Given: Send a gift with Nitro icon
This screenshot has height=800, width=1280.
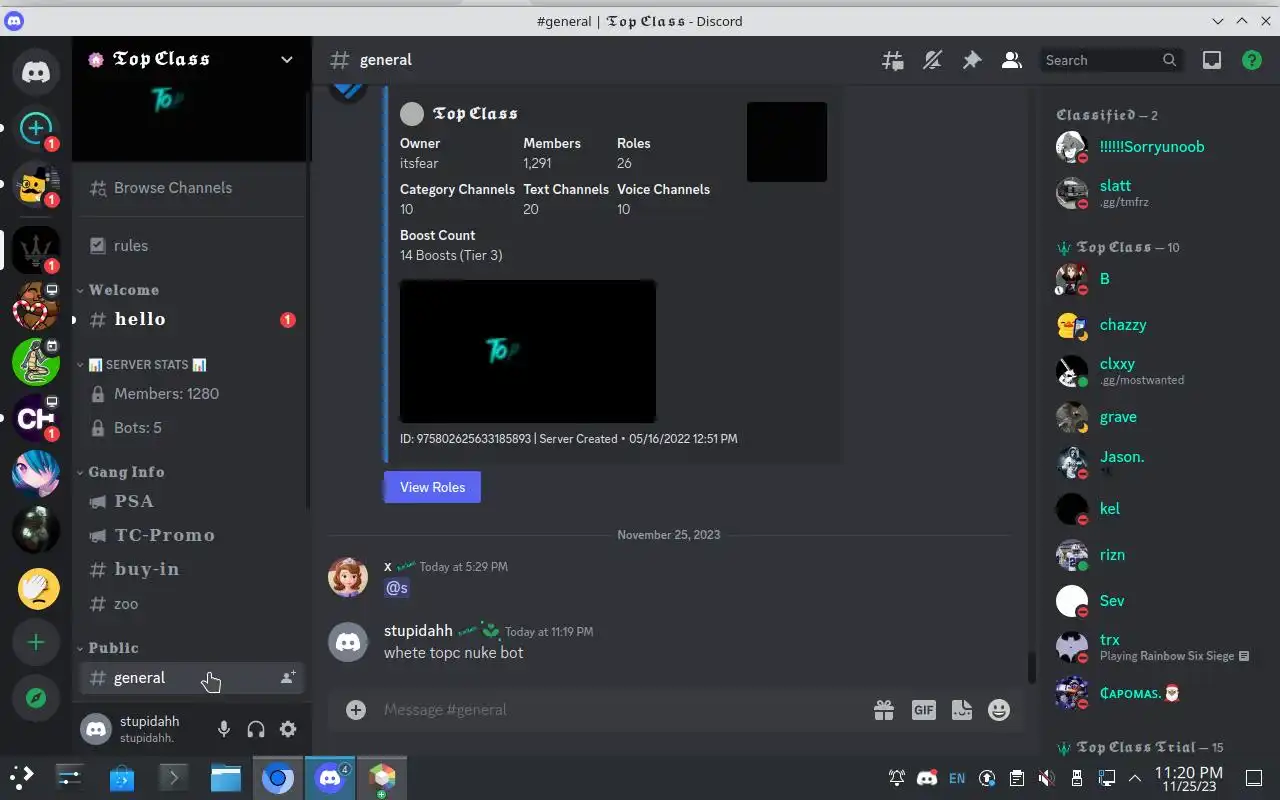Looking at the screenshot, I should tap(884, 710).
